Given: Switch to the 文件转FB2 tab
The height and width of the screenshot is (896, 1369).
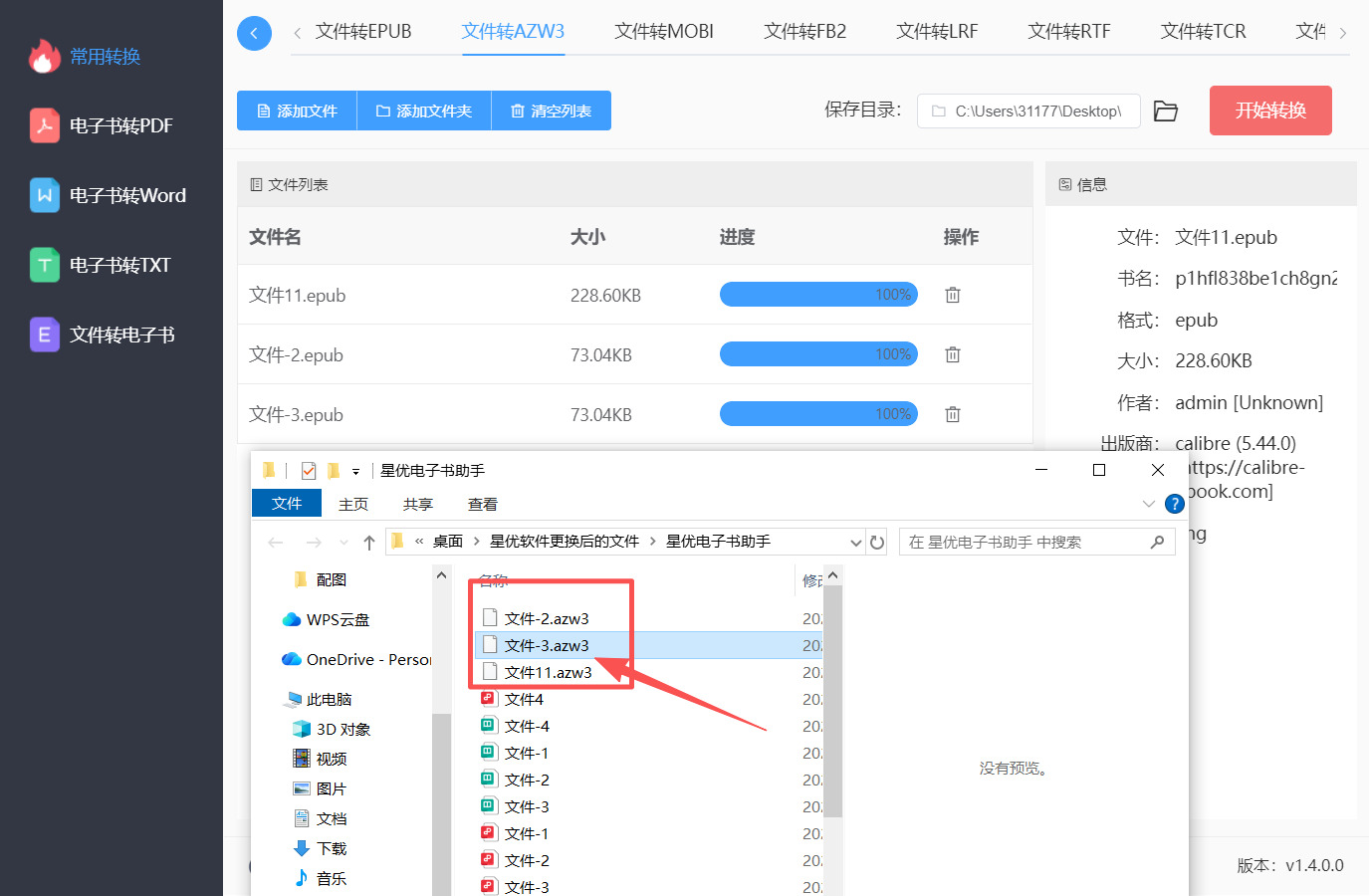Looking at the screenshot, I should click(804, 32).
